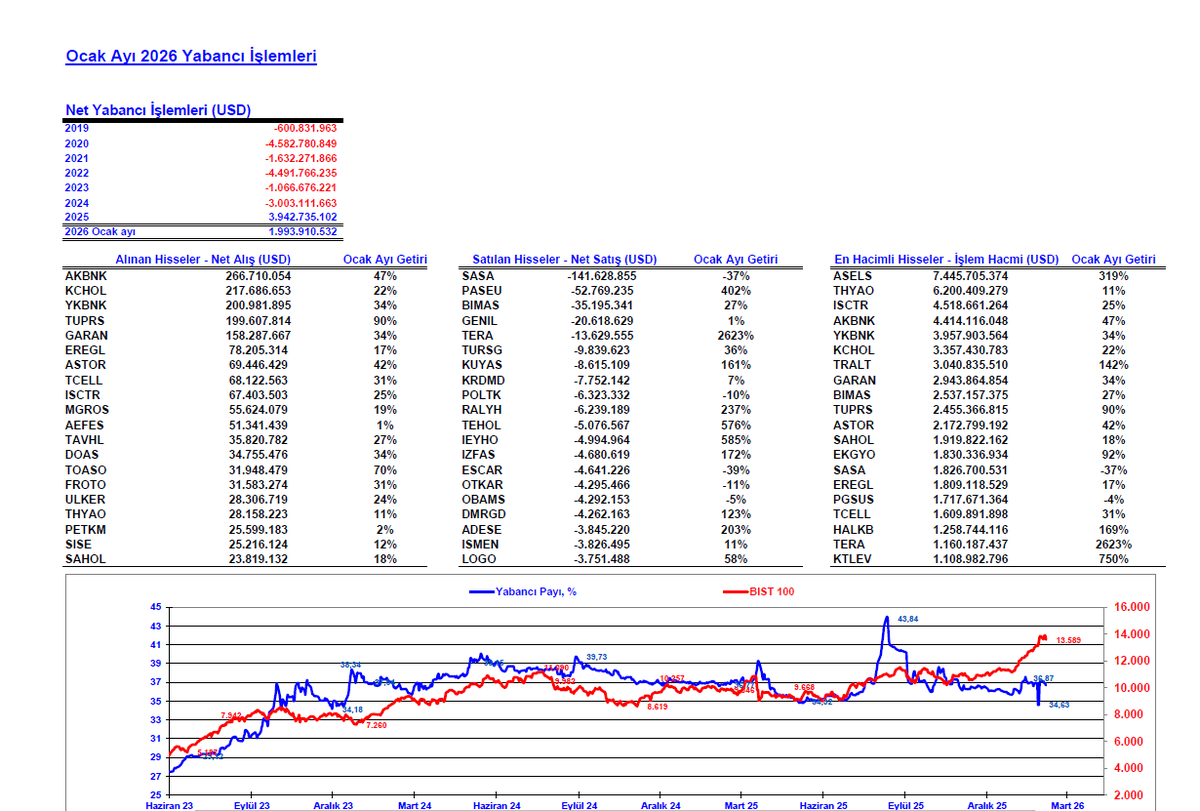Image resolution: width=1200 pixels, height=811 pixels.
Task: Select ASELS volume 7.445.705.374
Action: 970,275
